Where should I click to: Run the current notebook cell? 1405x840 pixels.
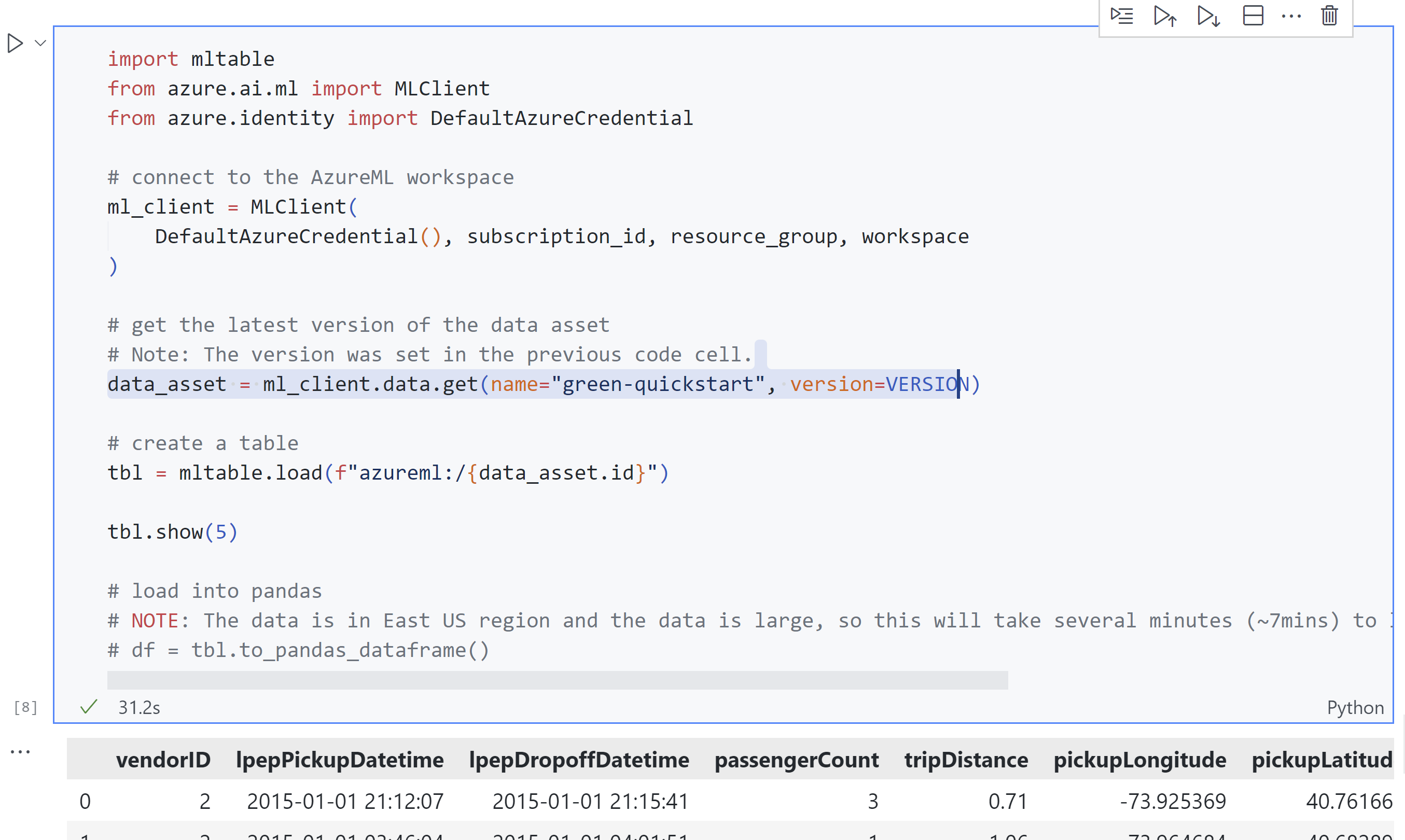click(x=15, y=43)
